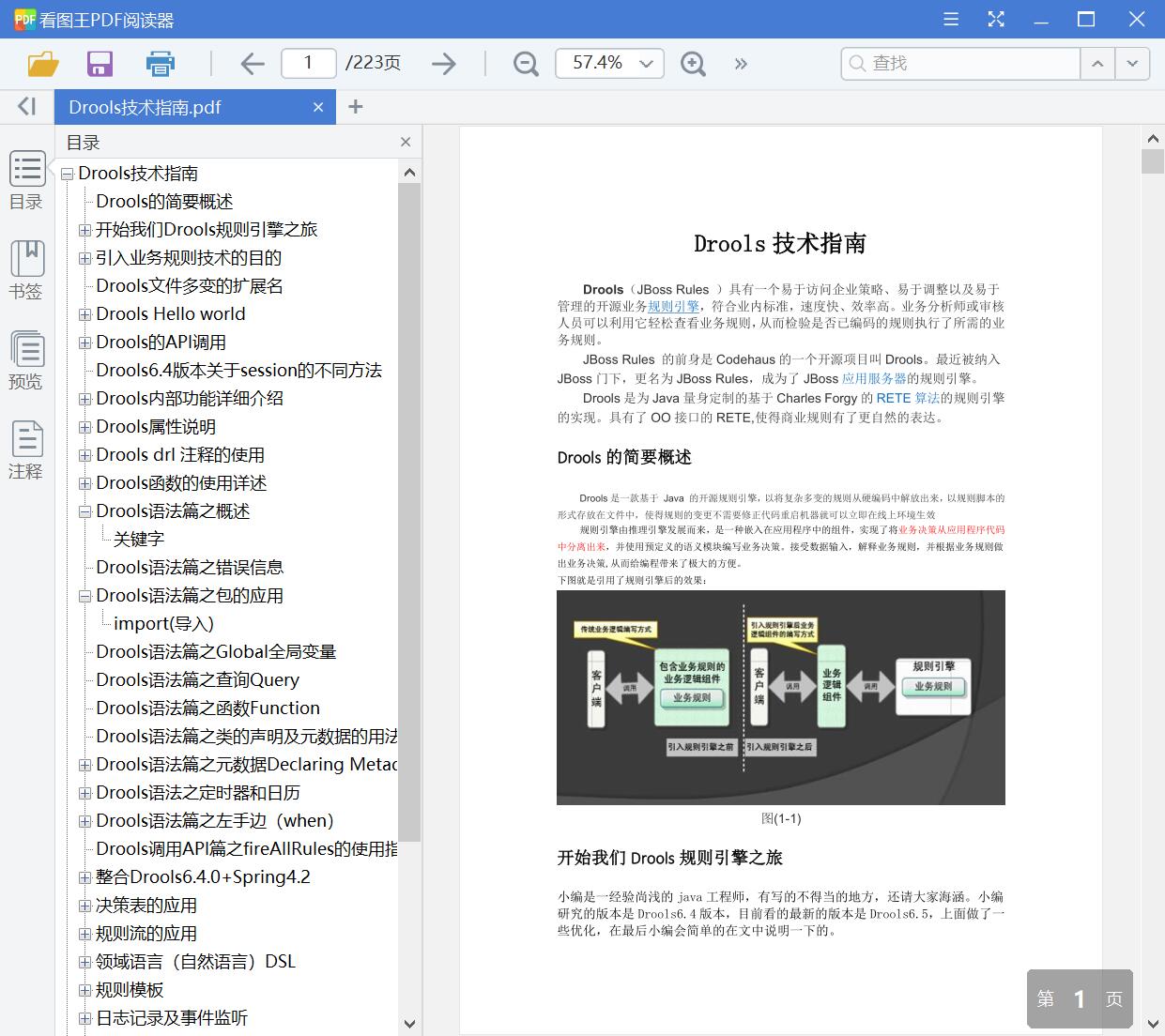The height and width of the screenshot is (1036, 1165).
Task: Zoom in with plus magnifier icon
Action: pos(693,64)
